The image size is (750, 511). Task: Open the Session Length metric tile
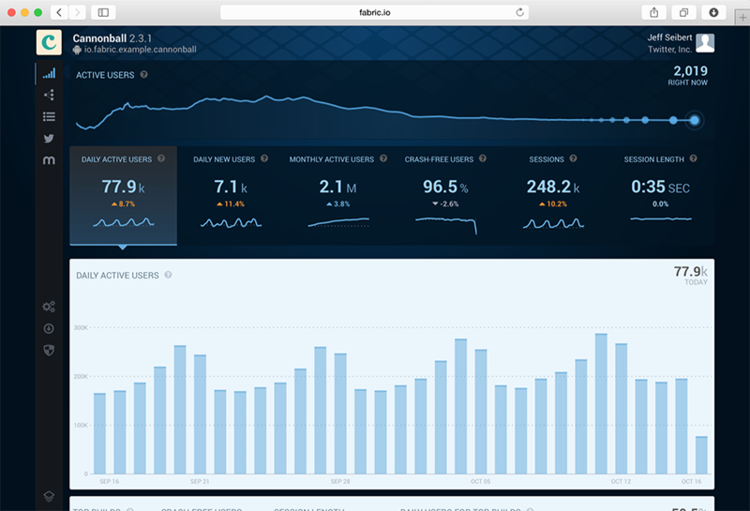pyautogui.click(x=660, y=195)
